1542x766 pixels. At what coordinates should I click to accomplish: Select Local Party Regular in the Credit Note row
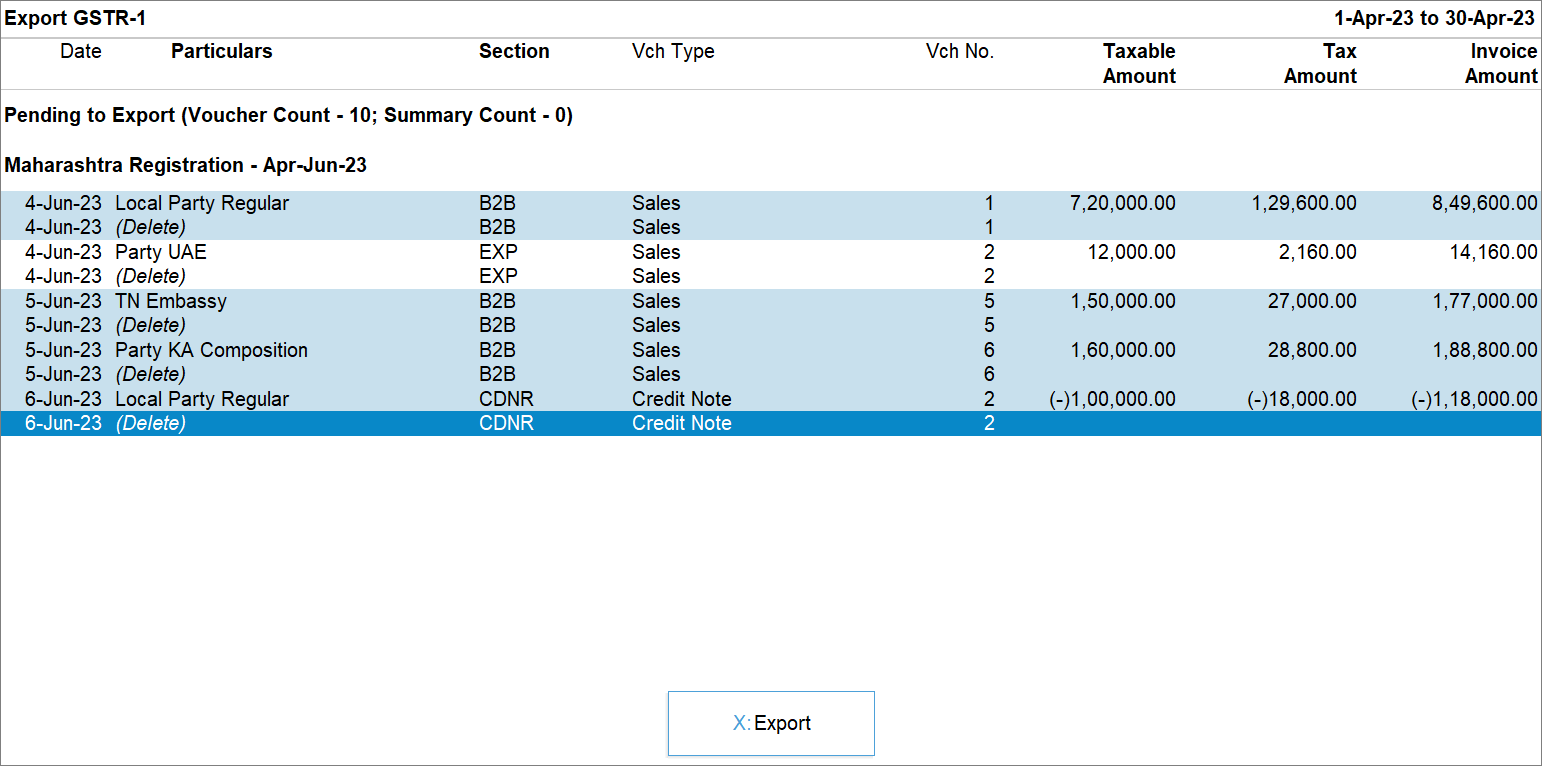pyautogui.click(x=202, y=399)
